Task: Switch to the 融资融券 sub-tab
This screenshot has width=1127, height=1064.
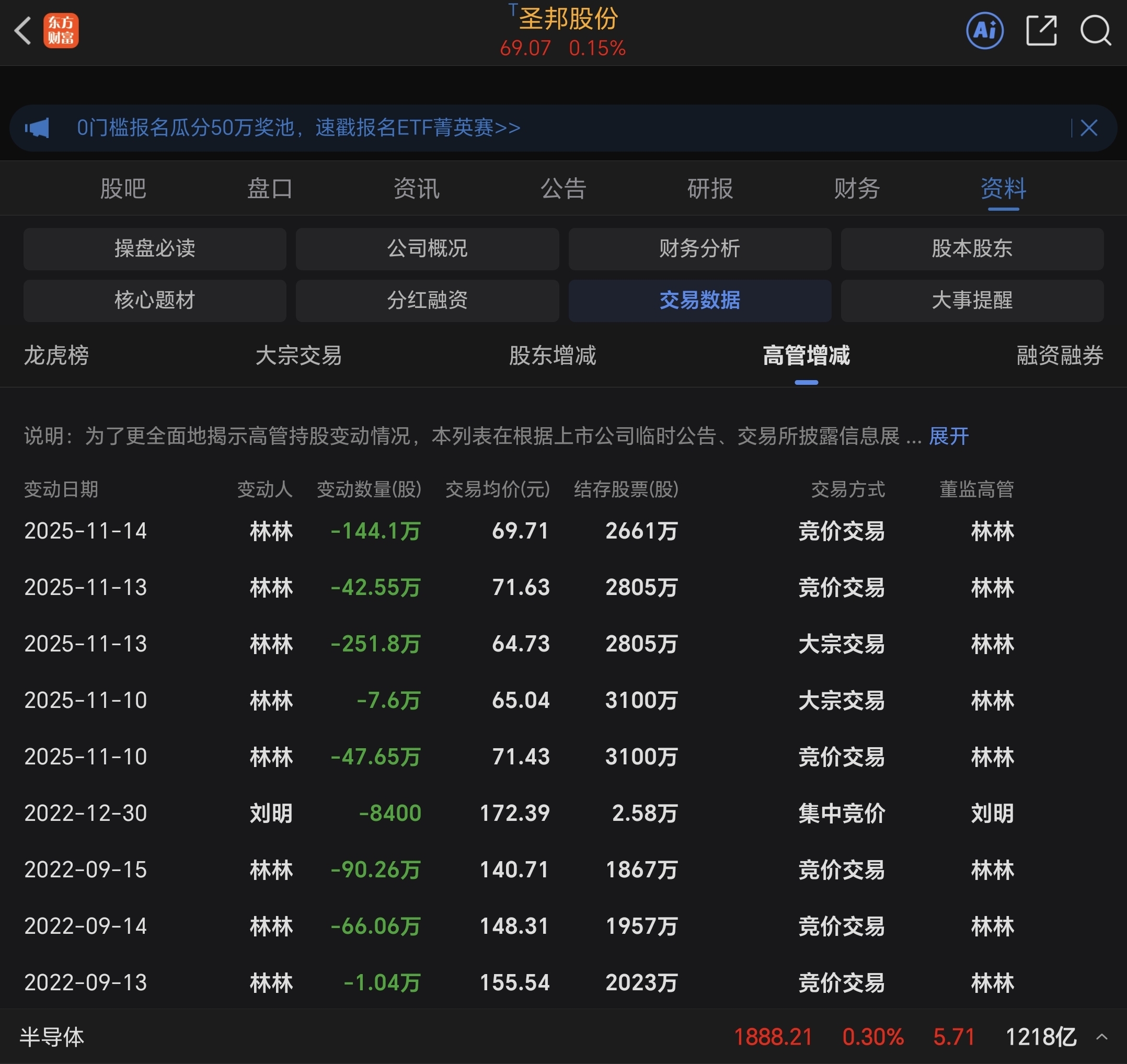Action: pos(1059,356)
